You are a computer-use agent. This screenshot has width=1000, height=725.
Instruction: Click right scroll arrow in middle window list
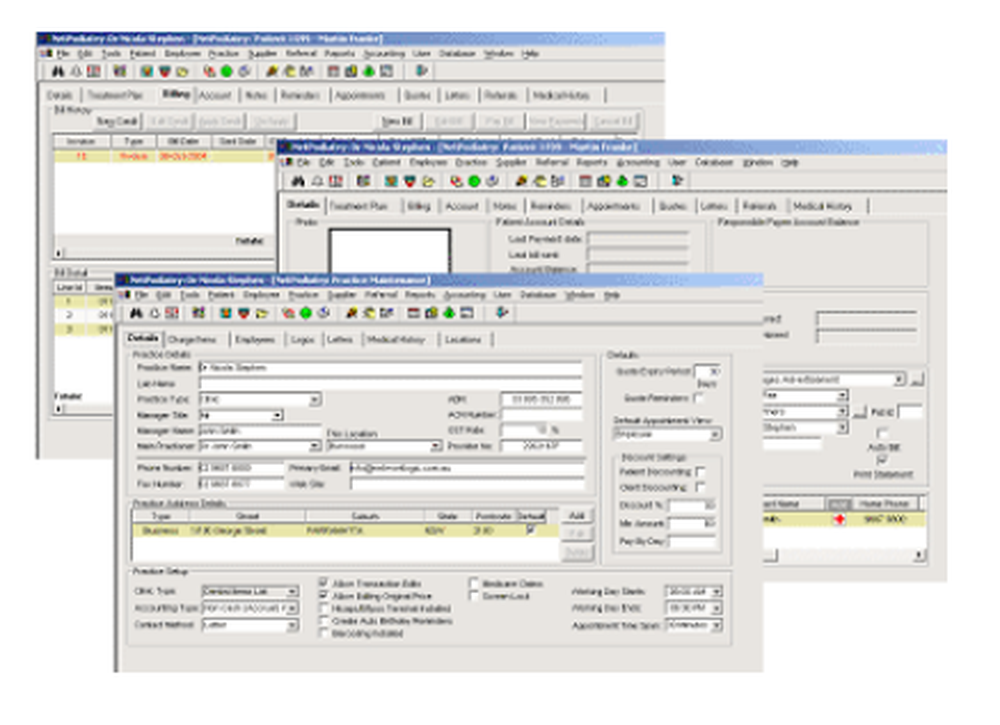coord(918,555)
